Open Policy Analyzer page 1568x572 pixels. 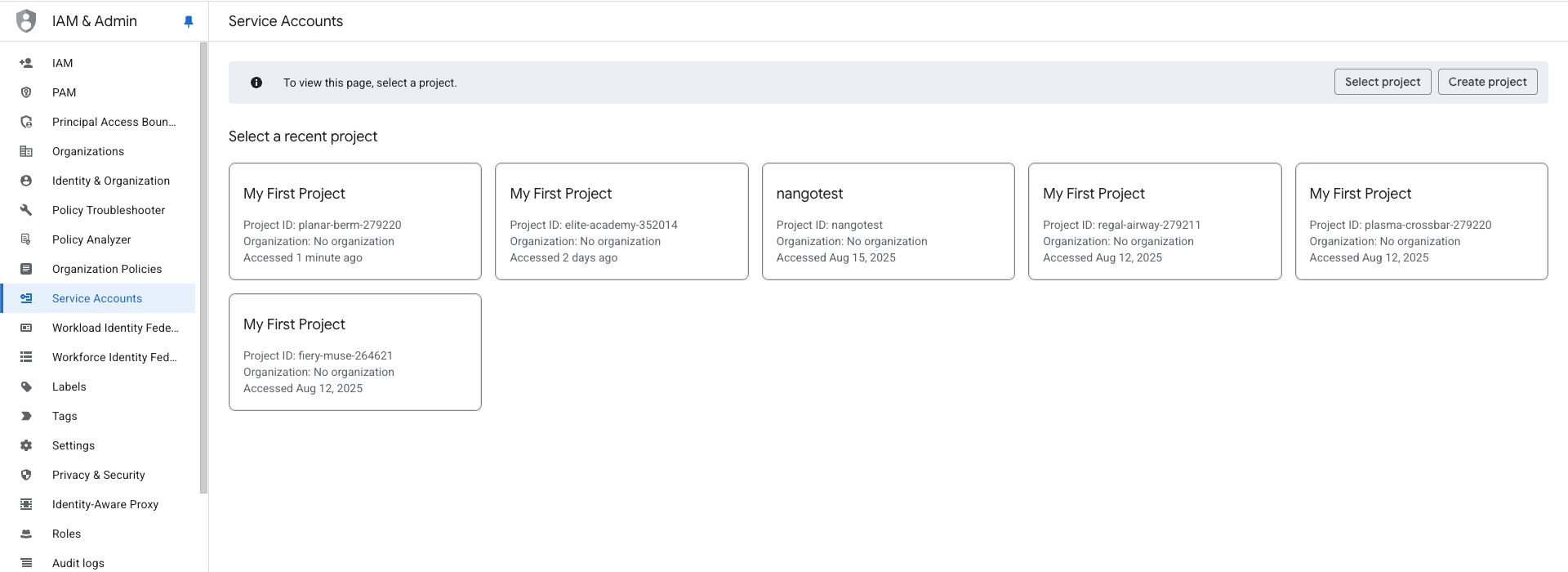coord(91,239)
